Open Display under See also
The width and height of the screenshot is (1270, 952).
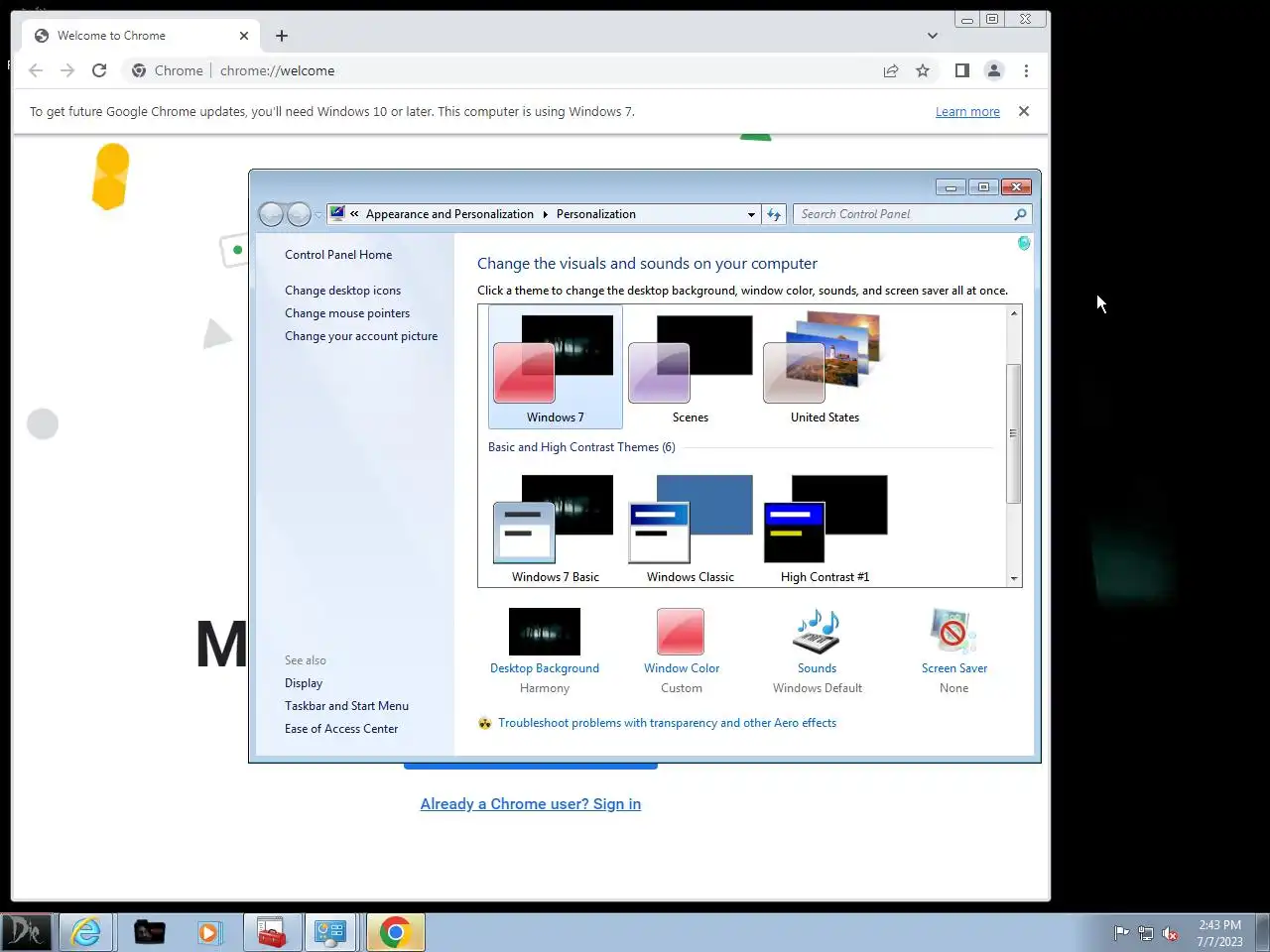(x=304, y=683)
